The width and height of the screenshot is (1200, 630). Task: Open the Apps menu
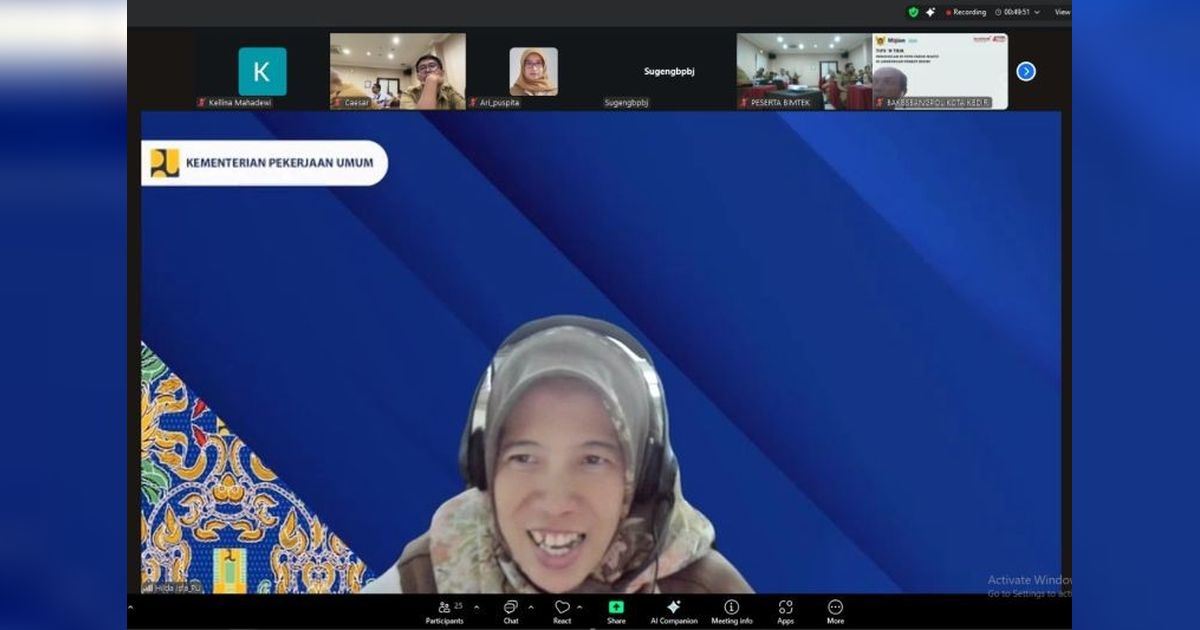tap(786, 608)
